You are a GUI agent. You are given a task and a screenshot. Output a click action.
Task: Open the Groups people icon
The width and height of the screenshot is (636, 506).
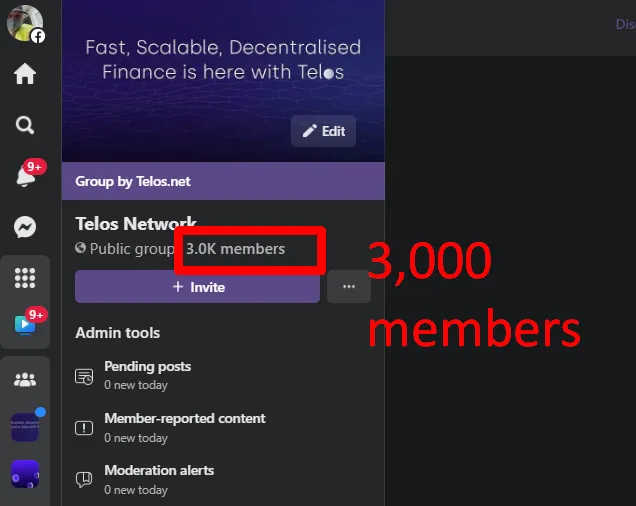(x=25, y=380)
